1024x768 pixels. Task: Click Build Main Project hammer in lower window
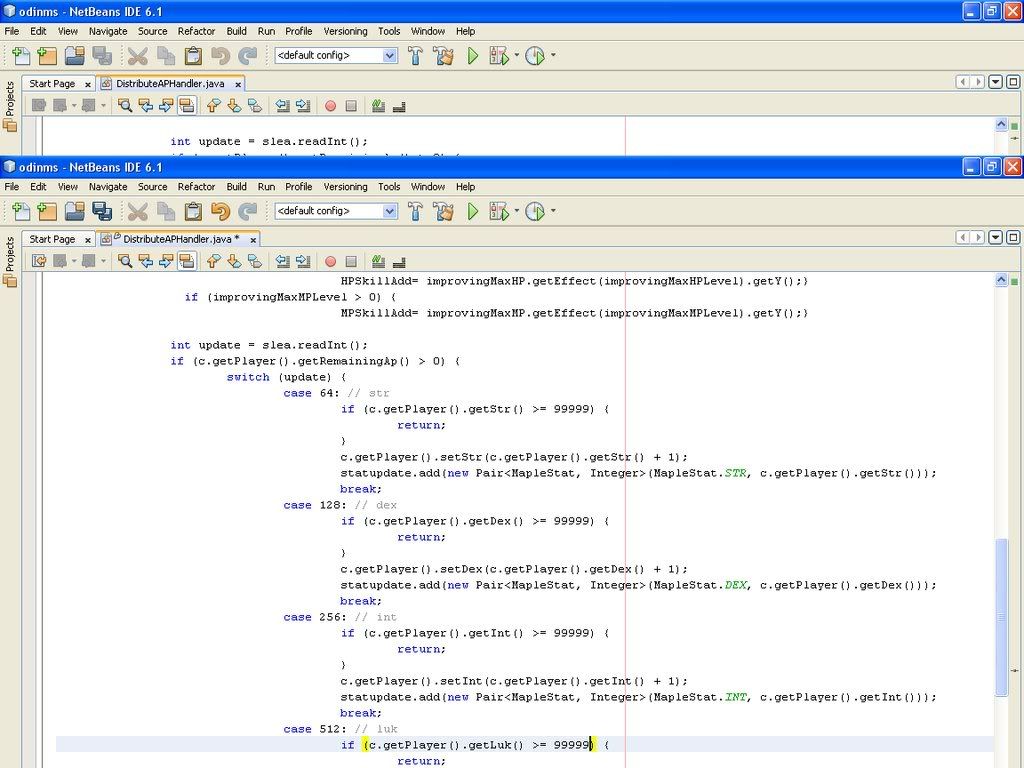pyautogui.click(x=415, y=211)
